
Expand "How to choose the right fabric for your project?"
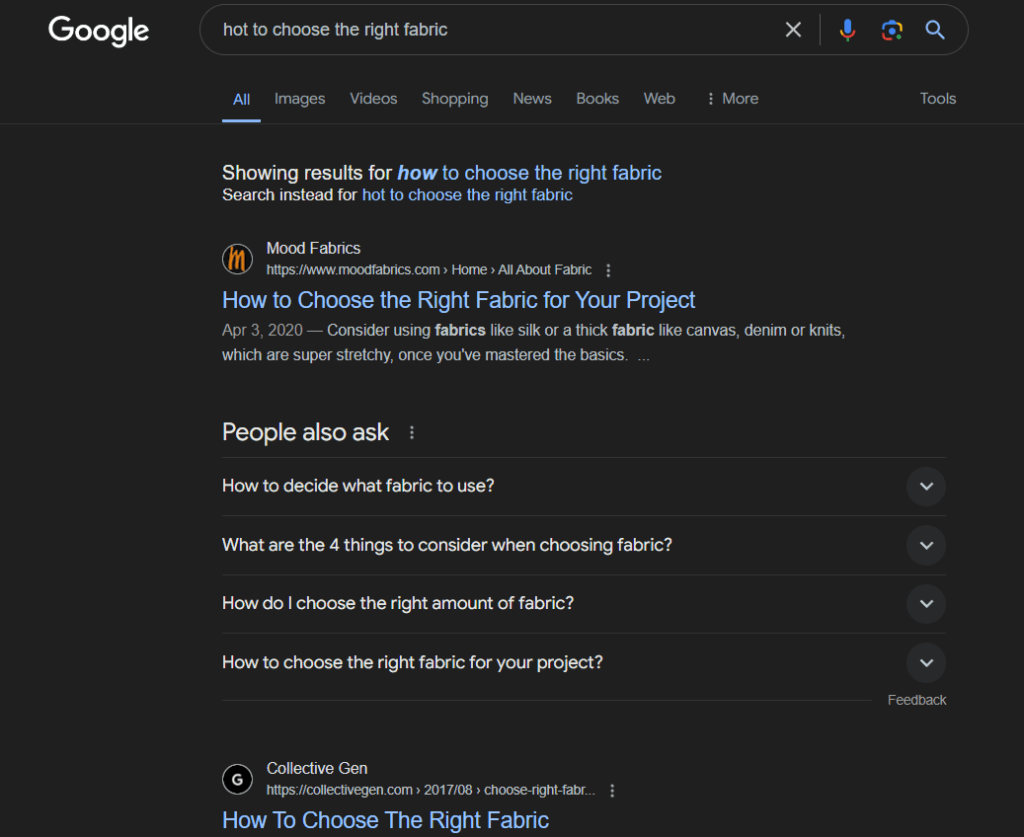(x=925, y=662)
